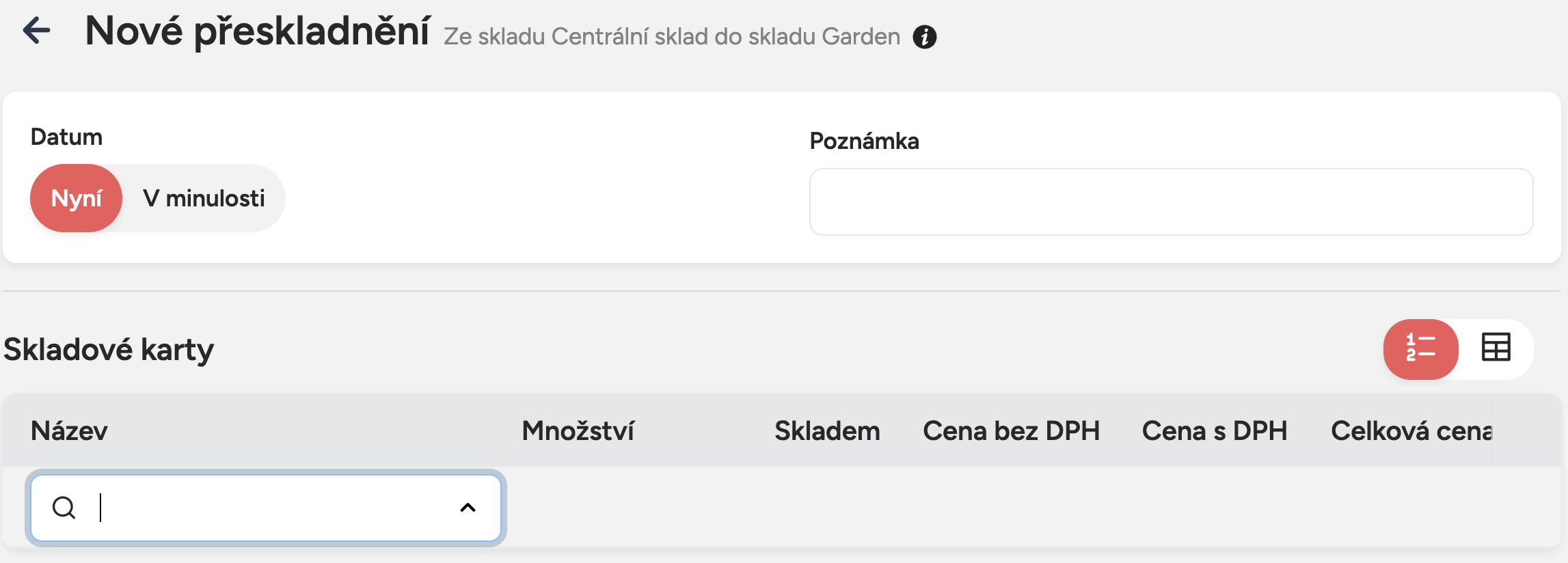The width and height of the screenshot is (1568, 563).
Task: Select the V minulosti date option
Action: (203, 198)
